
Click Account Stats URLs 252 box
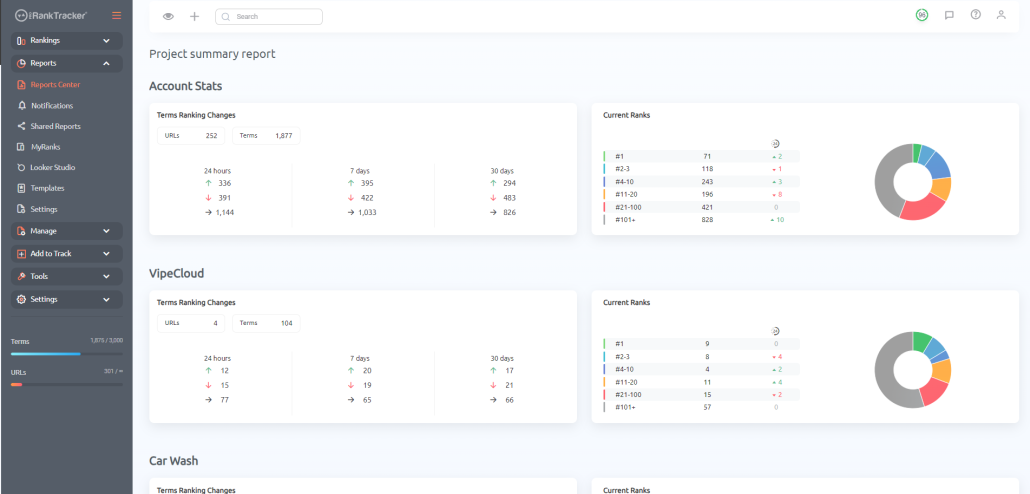point(190,136)
